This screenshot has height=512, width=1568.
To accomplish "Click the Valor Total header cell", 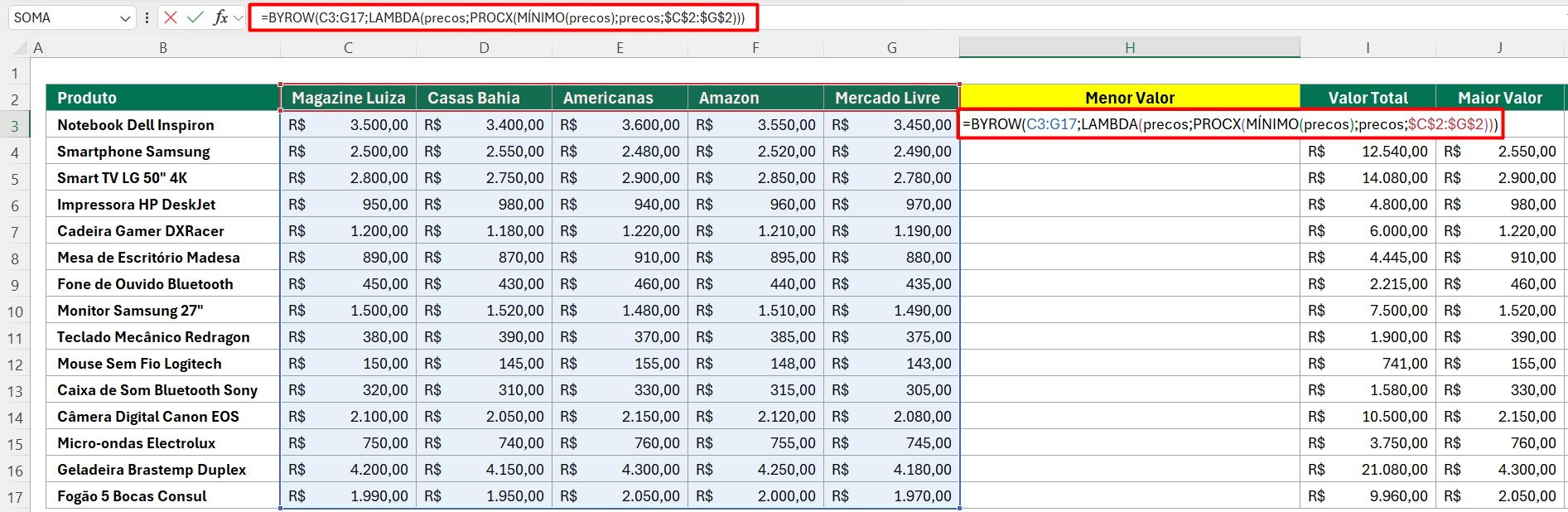I will click(1368, 98).
